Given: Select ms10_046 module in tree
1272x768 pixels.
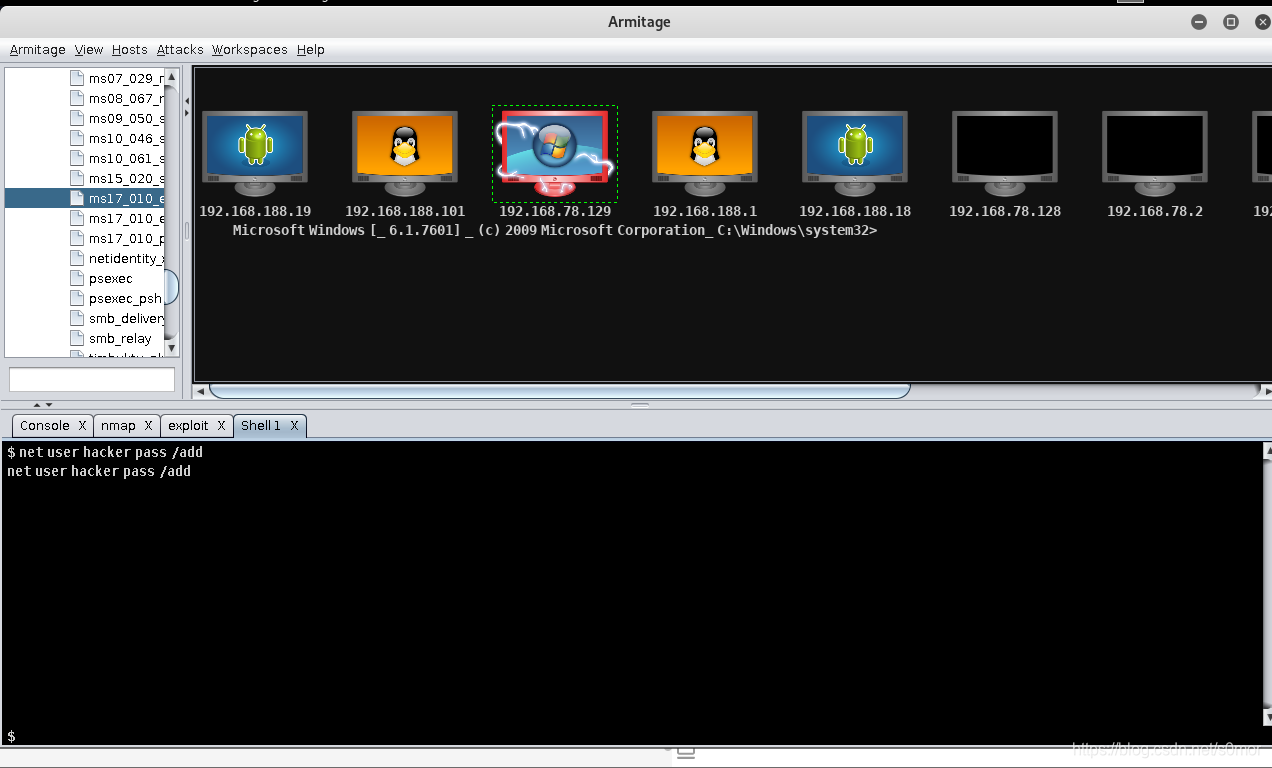Looking at the screenshot, I should coord(118,138).
